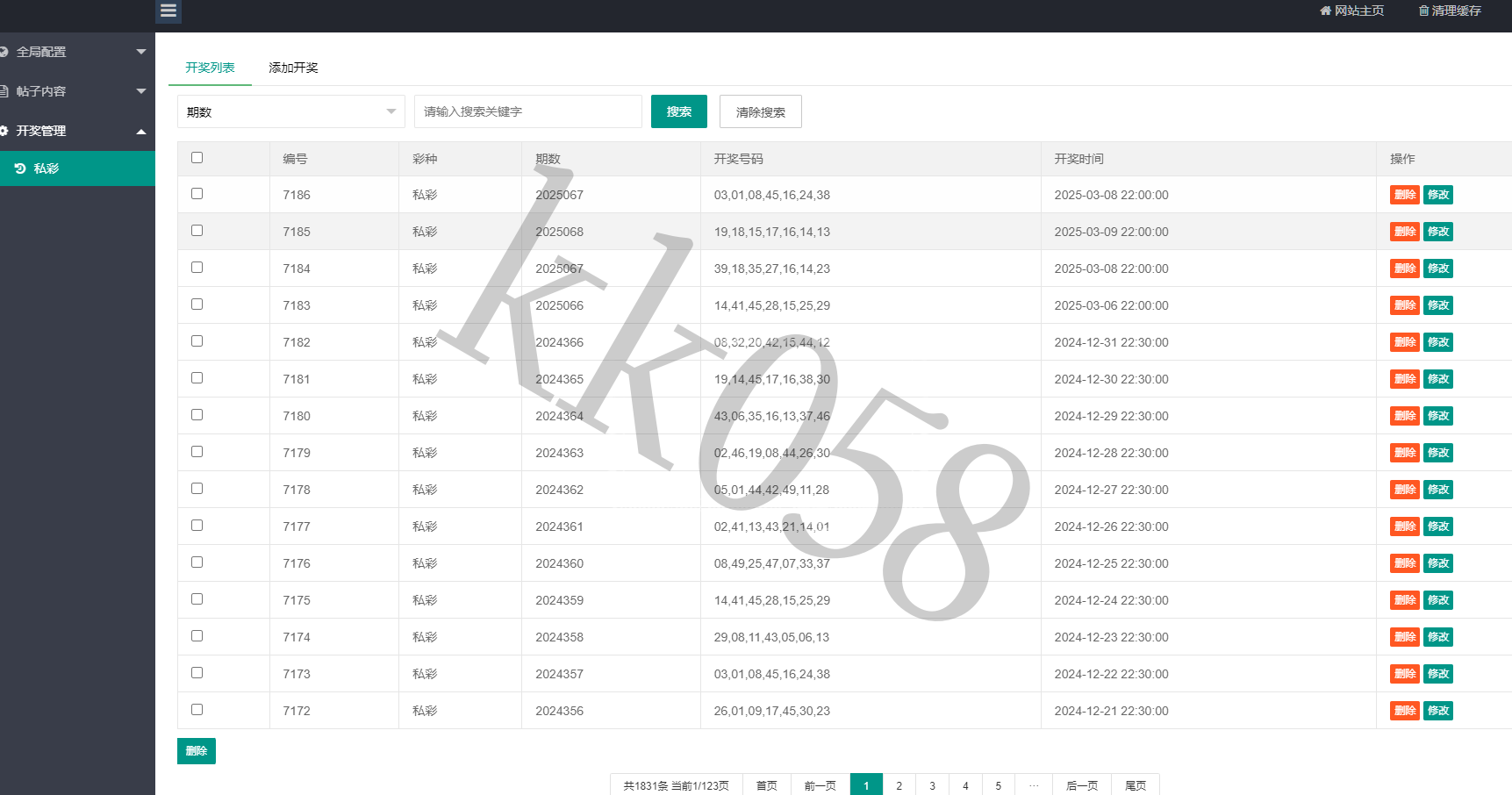This screenshot has height=795, width=1512.
Task: Click the bulk 删除 button below table
Action: pos(197,751)
